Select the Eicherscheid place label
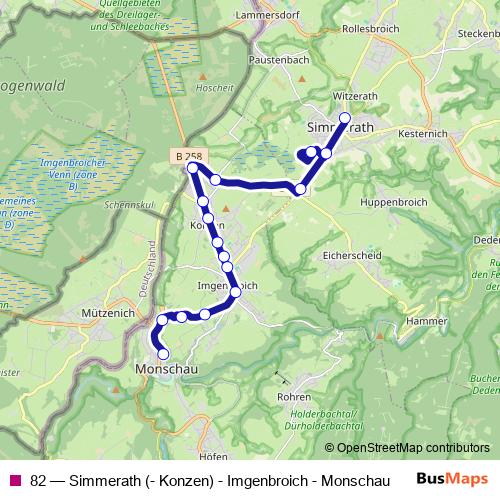This screenshot has height=500, width=500. pos(352,256)
